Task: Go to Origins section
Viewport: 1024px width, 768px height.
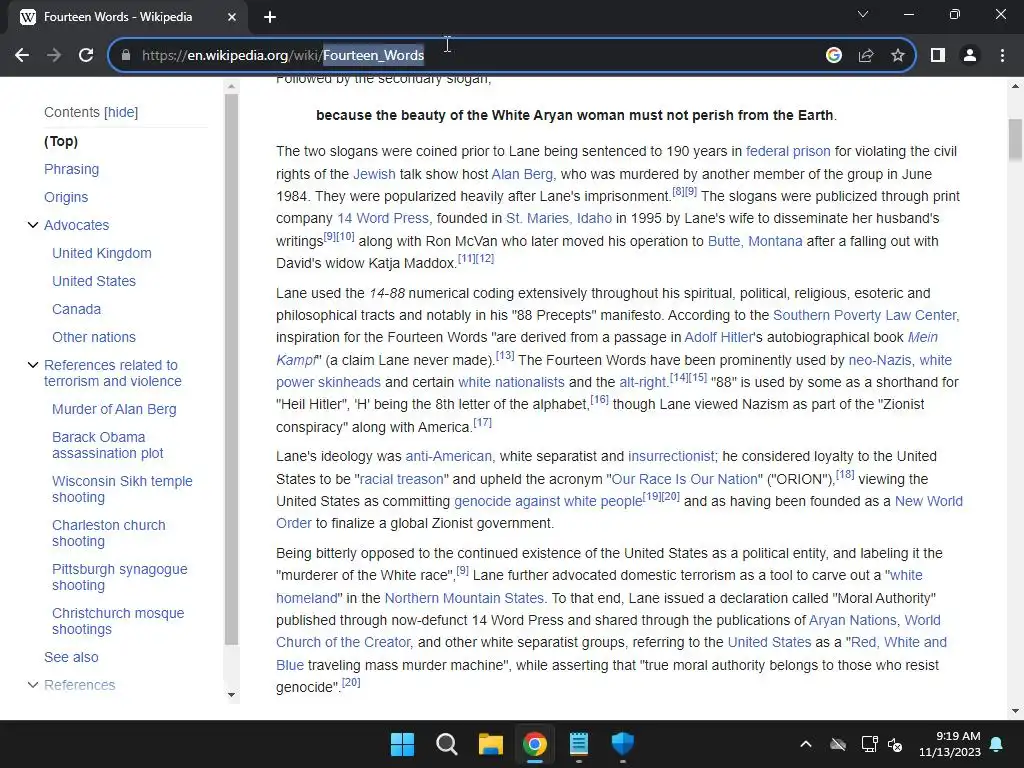Action: 66,197
